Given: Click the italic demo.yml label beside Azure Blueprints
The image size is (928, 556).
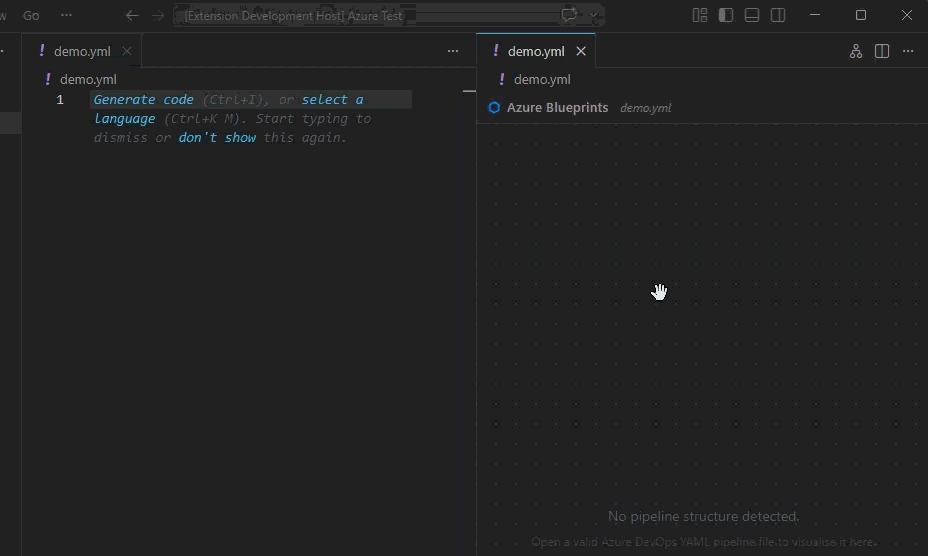Looking at the screenshot, I should click(x=646, y=108).
